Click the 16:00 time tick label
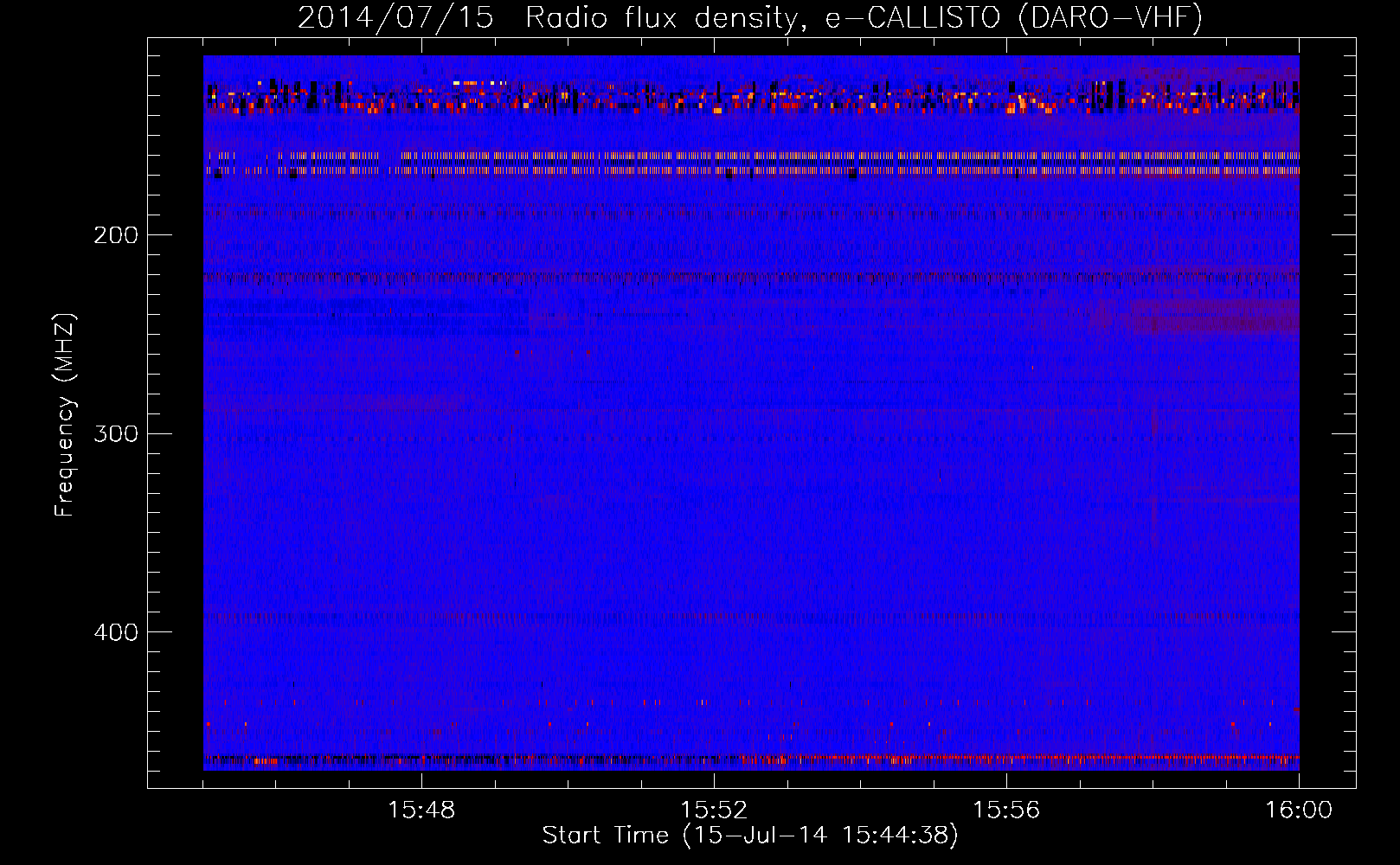This screenshot has height=865, width=1400. [1299, 811]
